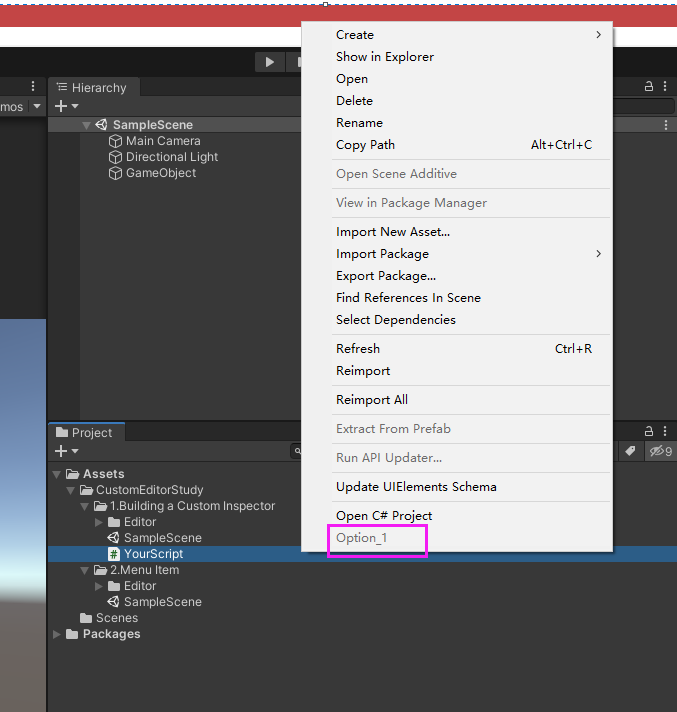Click the Unity scene icon beside SampleScene root

click(x=101, y=124)
